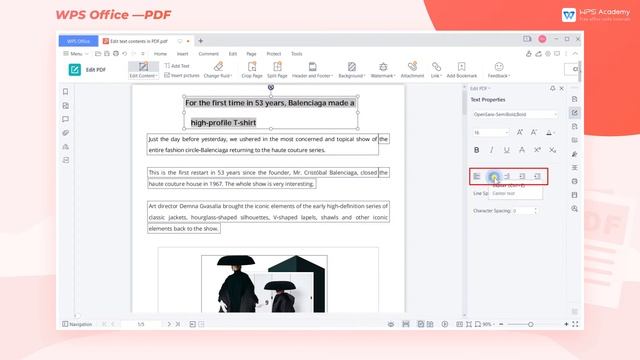Image resolution: width=640 pixels, height=360 pixels.
Task: Click the zoom out minus button
Action: (x=501, y=324)
